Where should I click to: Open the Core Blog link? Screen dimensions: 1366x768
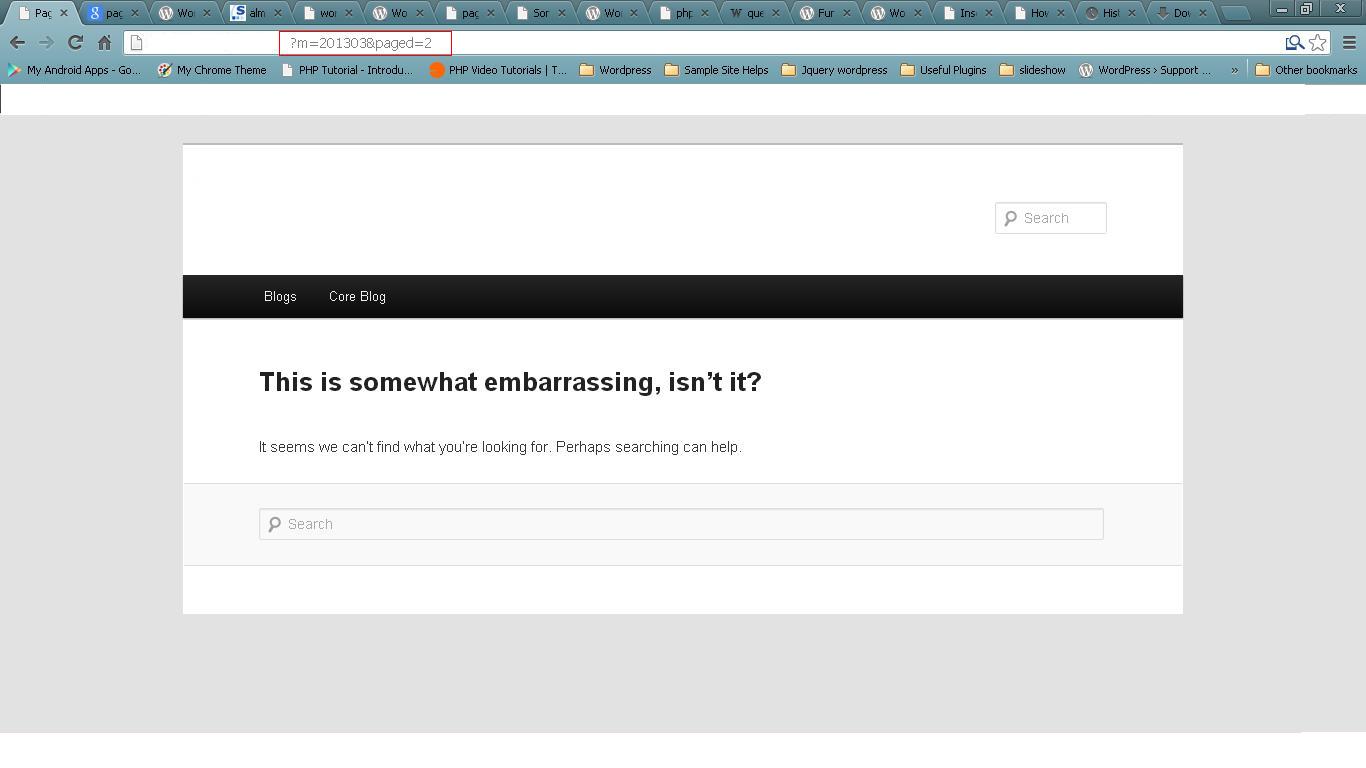pyautogui.click(x=357, y=296)
